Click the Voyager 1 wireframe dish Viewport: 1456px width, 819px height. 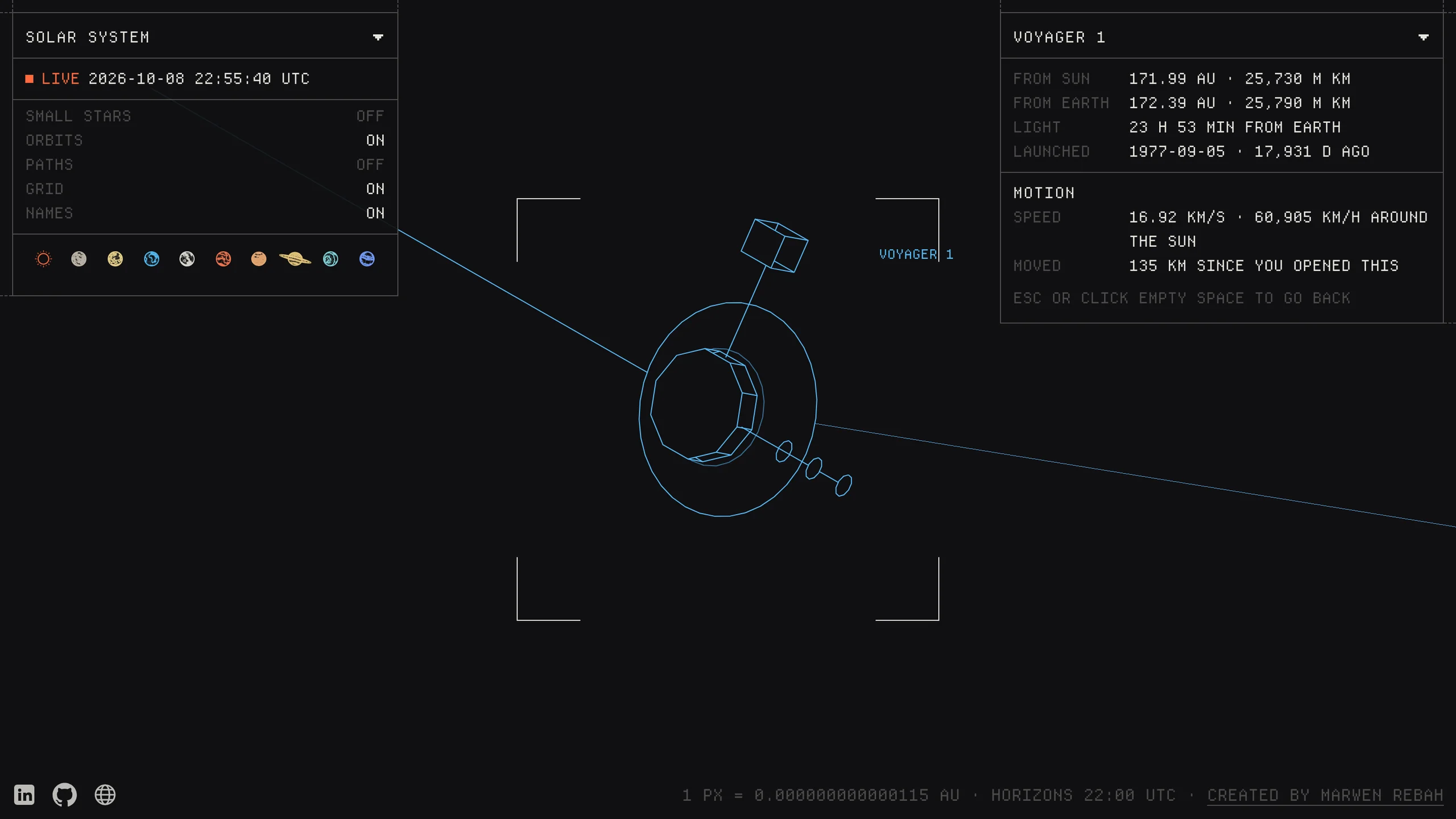pos(728,409)
